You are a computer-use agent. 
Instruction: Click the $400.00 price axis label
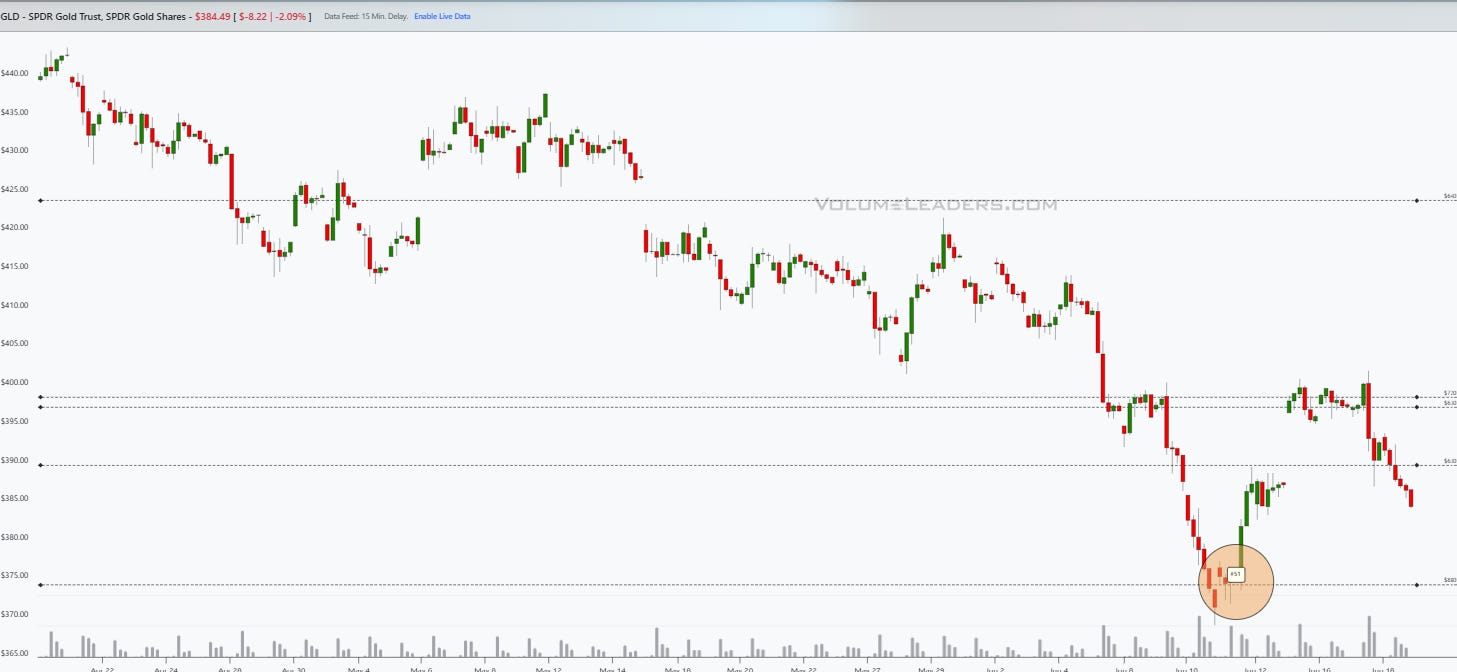point(14,382)
